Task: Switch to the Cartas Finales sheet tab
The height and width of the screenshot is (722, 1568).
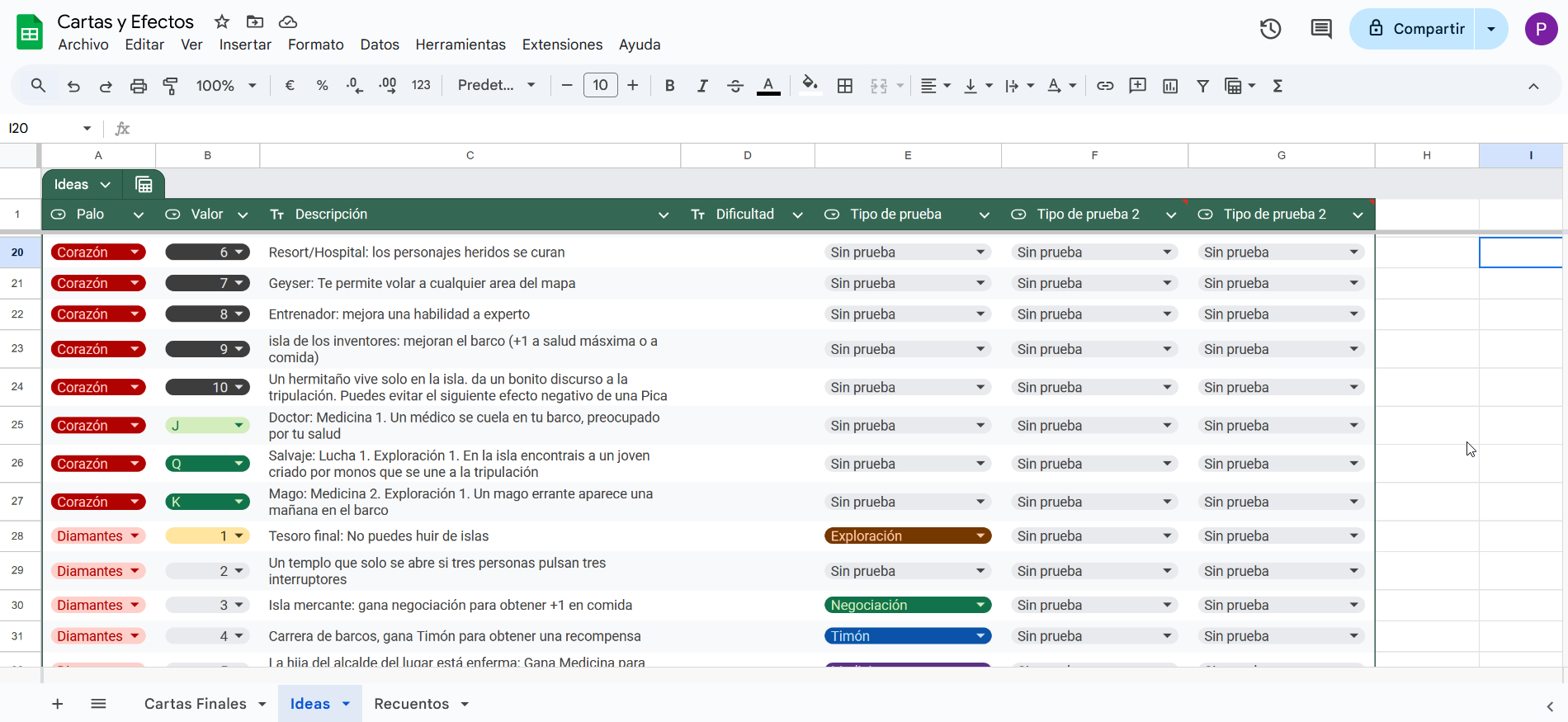Action: pyautogui.click(x=196, y=704)
